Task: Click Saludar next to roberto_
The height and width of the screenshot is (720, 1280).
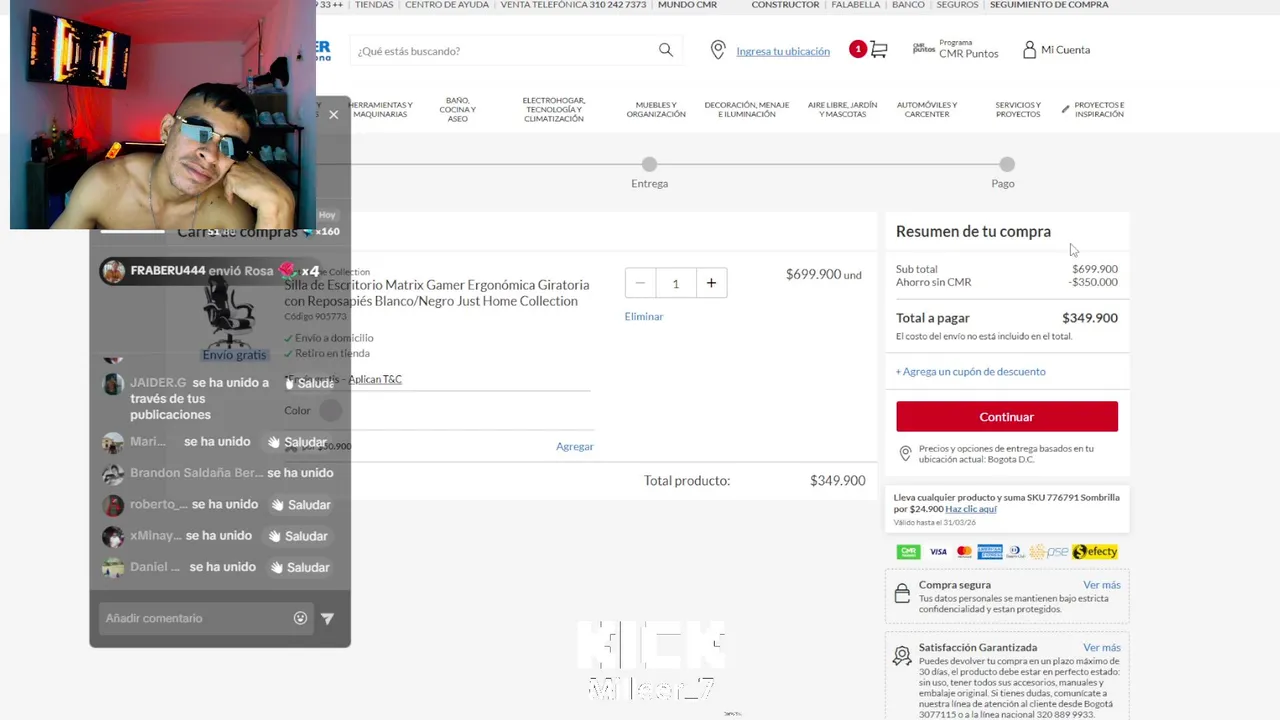Action: click(301, 505)
